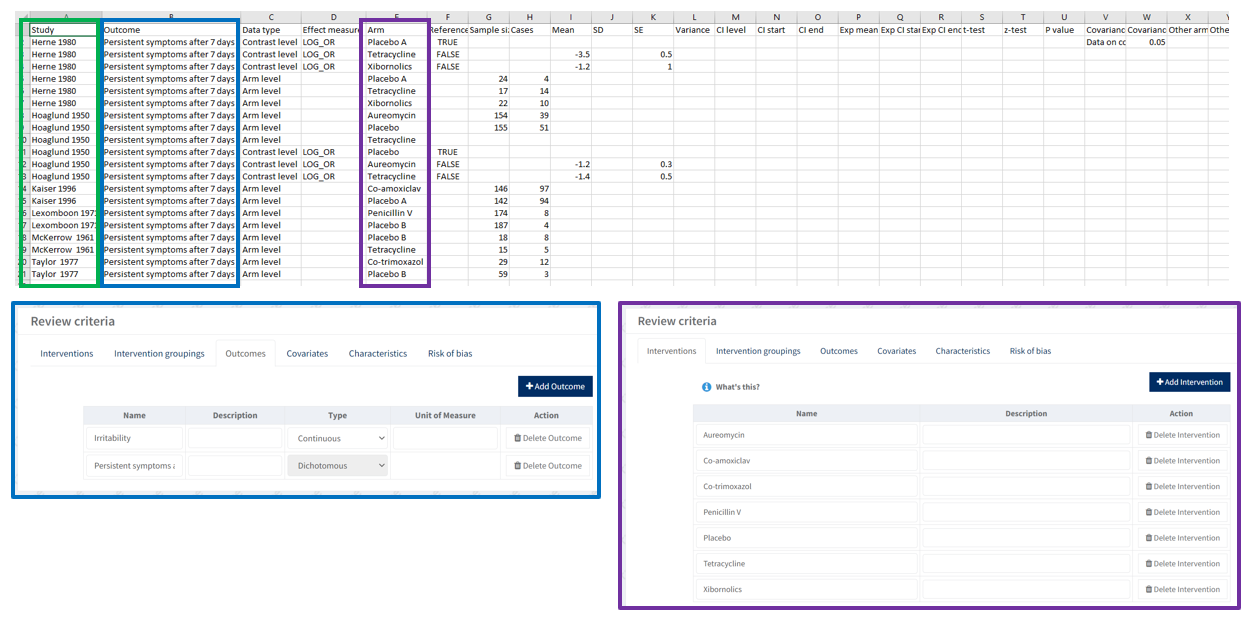Switch to Risk of bias tab in interventions panel

coord(1030,351)
